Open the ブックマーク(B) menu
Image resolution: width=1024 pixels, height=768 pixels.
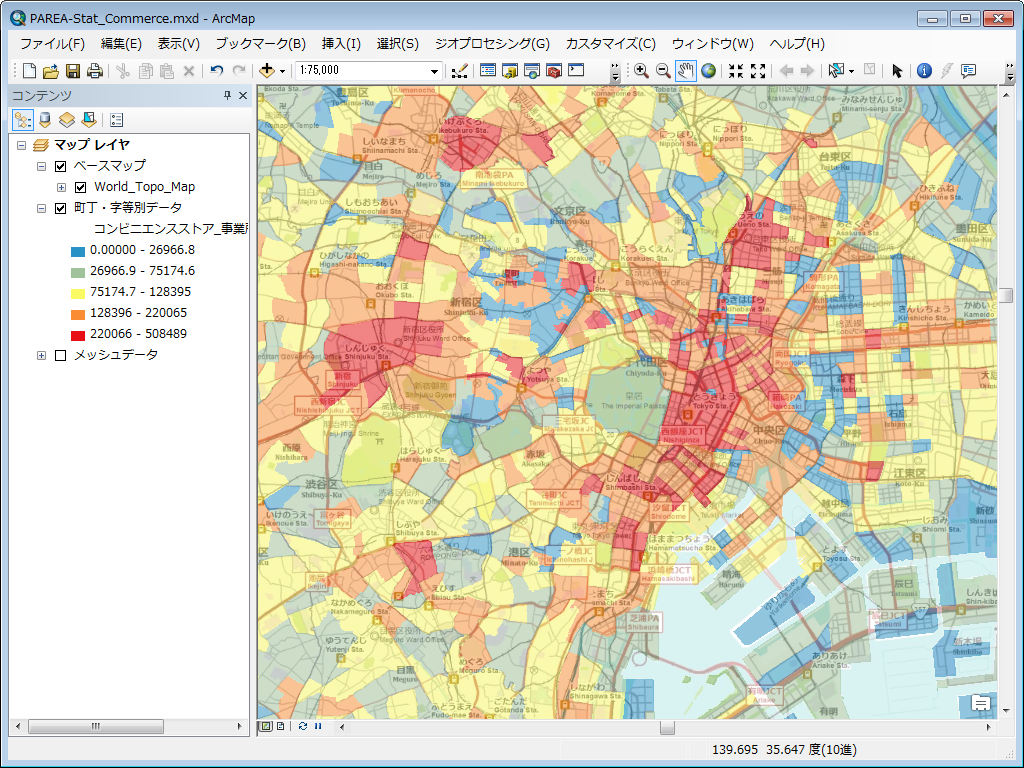click(261, 44)
